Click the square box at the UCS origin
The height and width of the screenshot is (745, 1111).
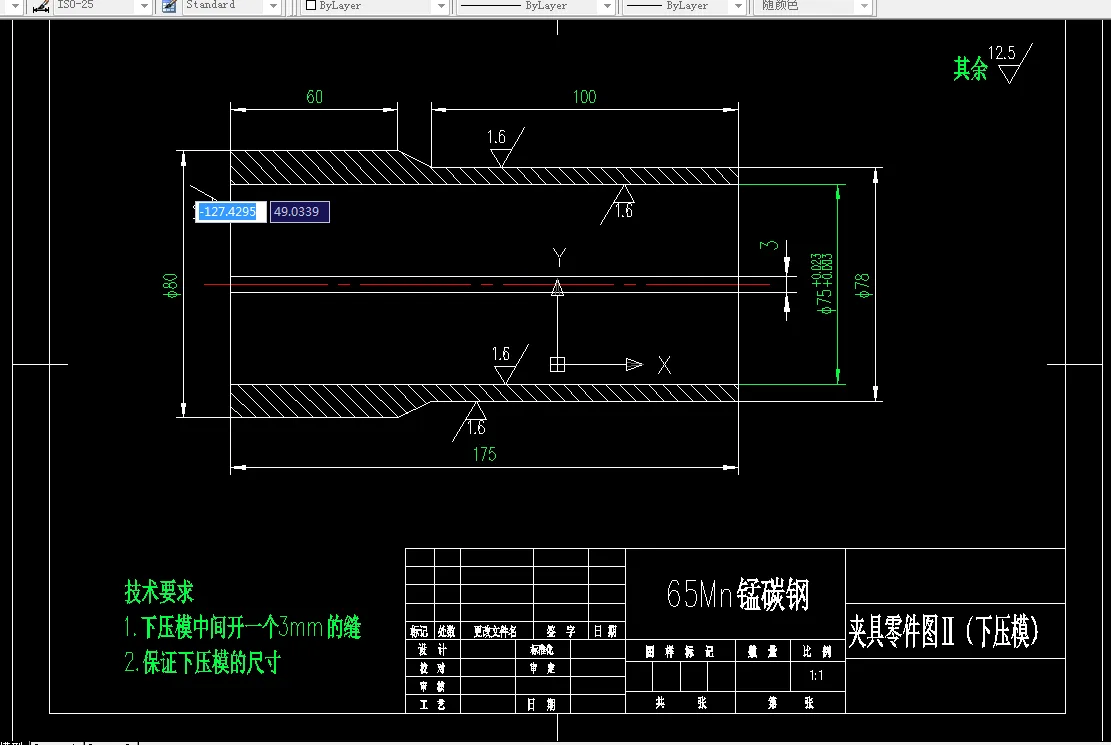tap(558, 364)
